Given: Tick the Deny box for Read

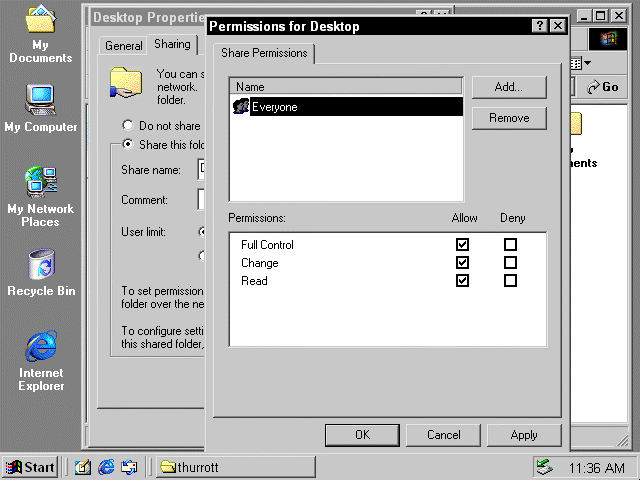Looking at the screenshot, I should tap(510, 281).
